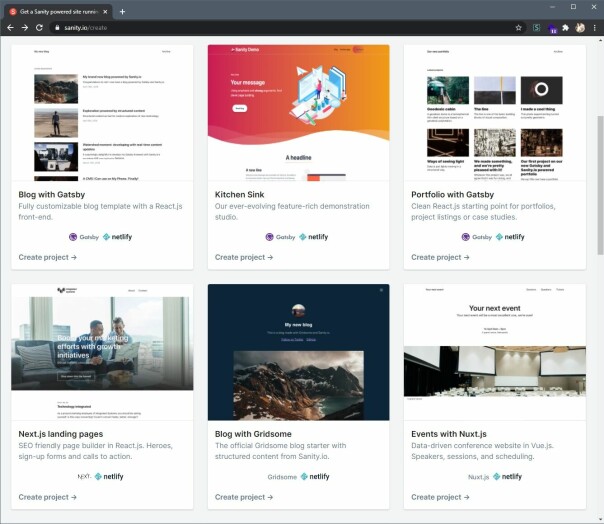Screen dimensions: 604x524
Task: Open the Kitchen Sink preview thumbnail
Action: coord(299,113)
